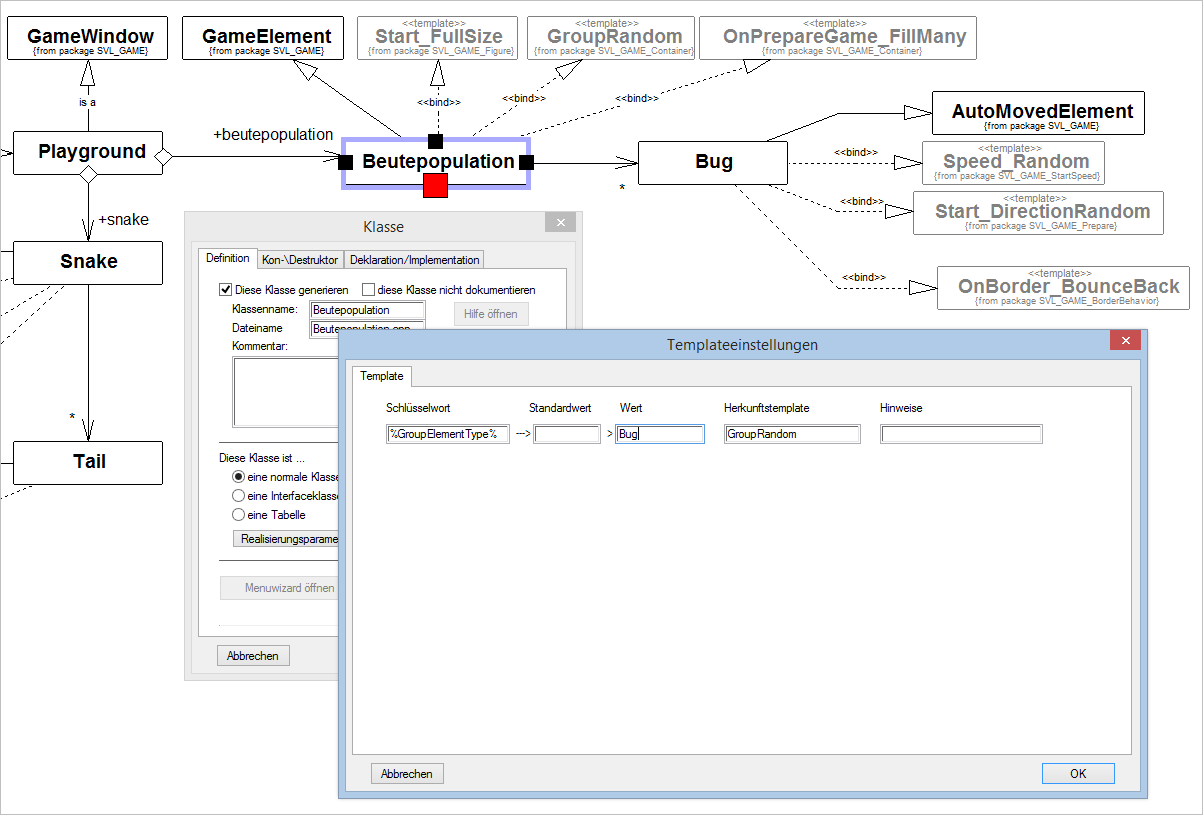Click Abbrechen in Templateeinstellungen dialog

tap(407, 774)
